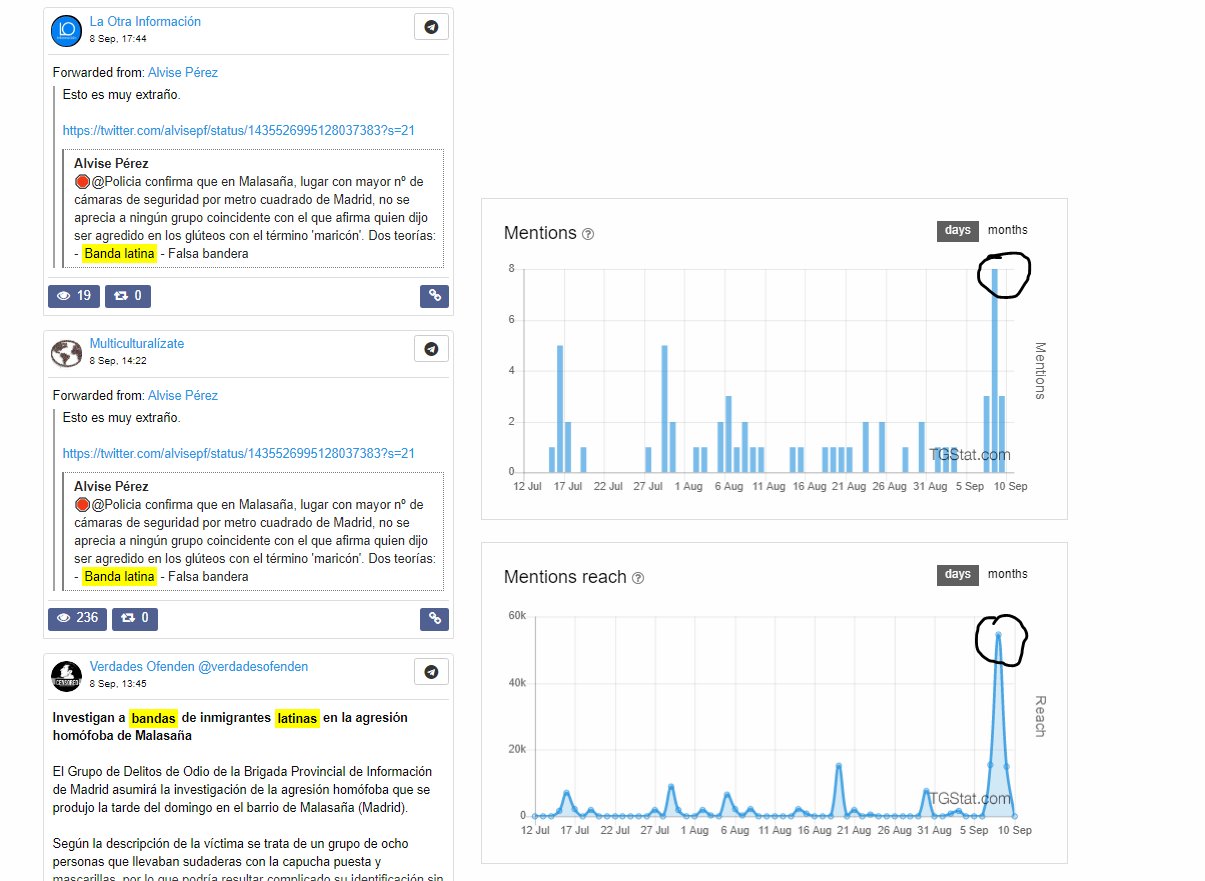Click the forwards count on first post

(x=128, y=295)
